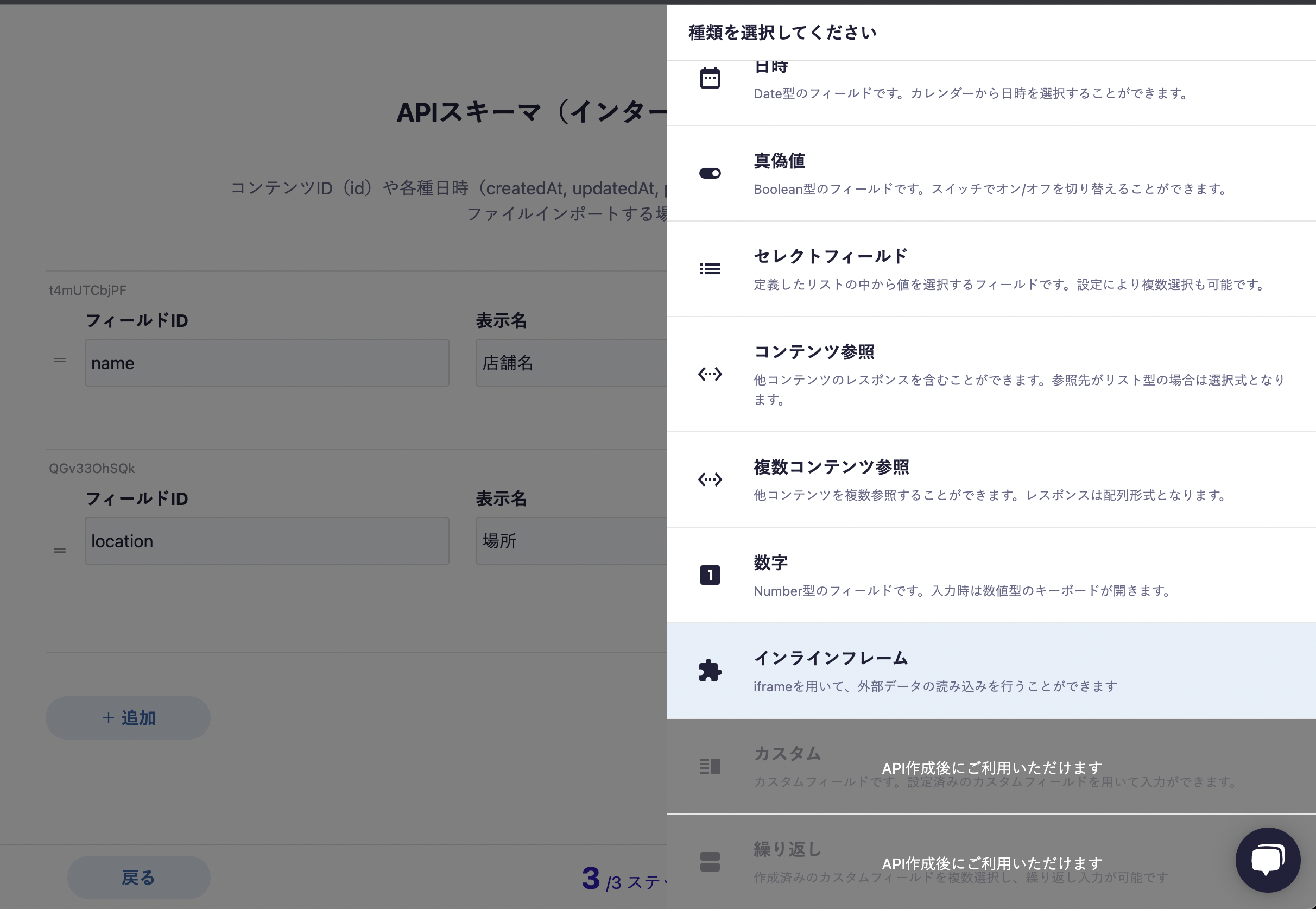This screenshot has width=1316, height=909.
Task: Click the calendar icon for 日時 field
Action: click(x=710, y=78)
